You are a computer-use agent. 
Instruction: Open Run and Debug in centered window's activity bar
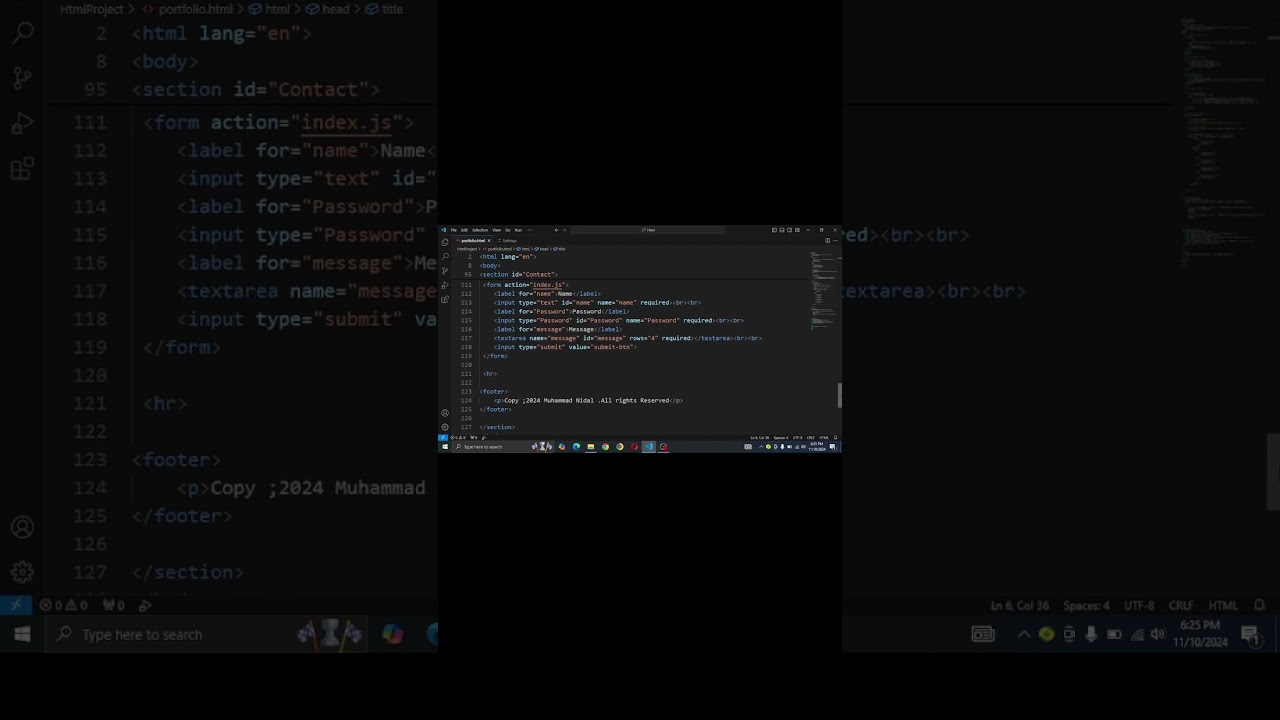pos(445,285)
